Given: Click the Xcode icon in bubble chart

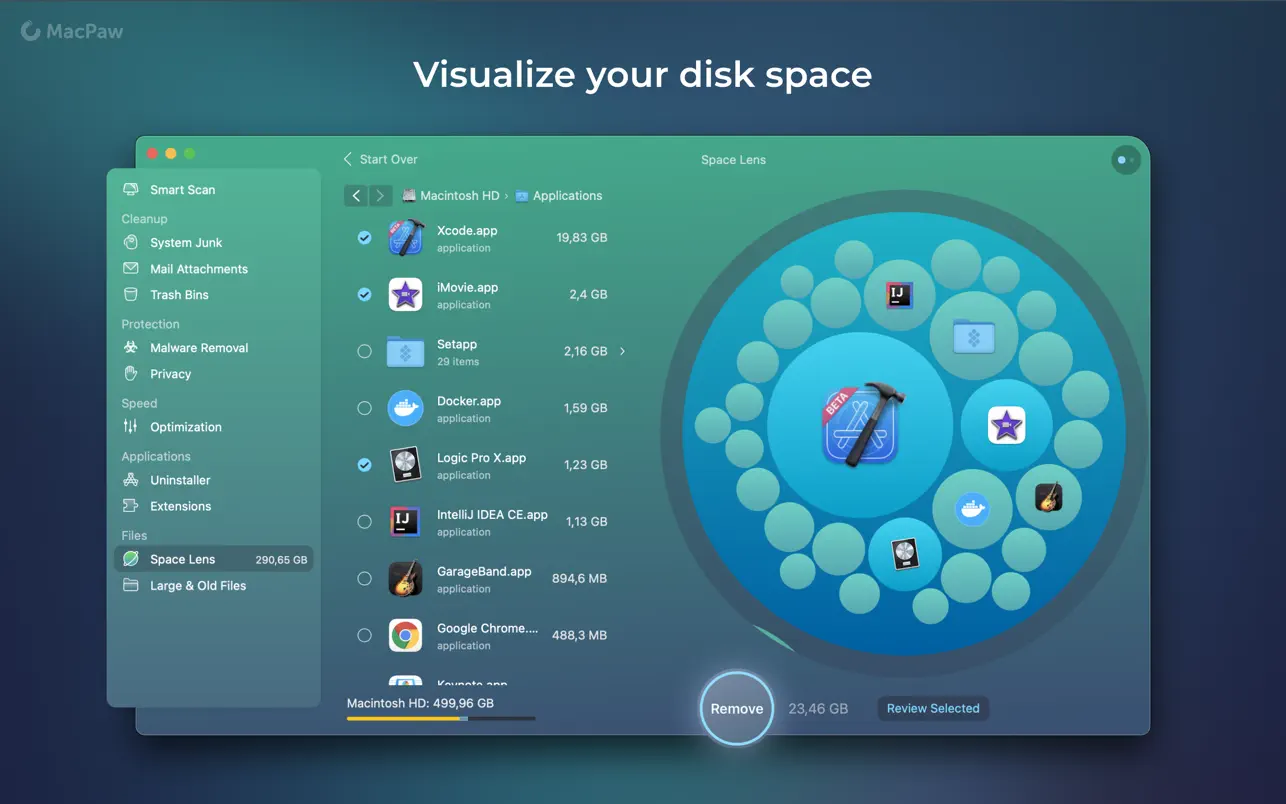Looking at the screenshot, I should pyautogui.click(x=860, y=425).
